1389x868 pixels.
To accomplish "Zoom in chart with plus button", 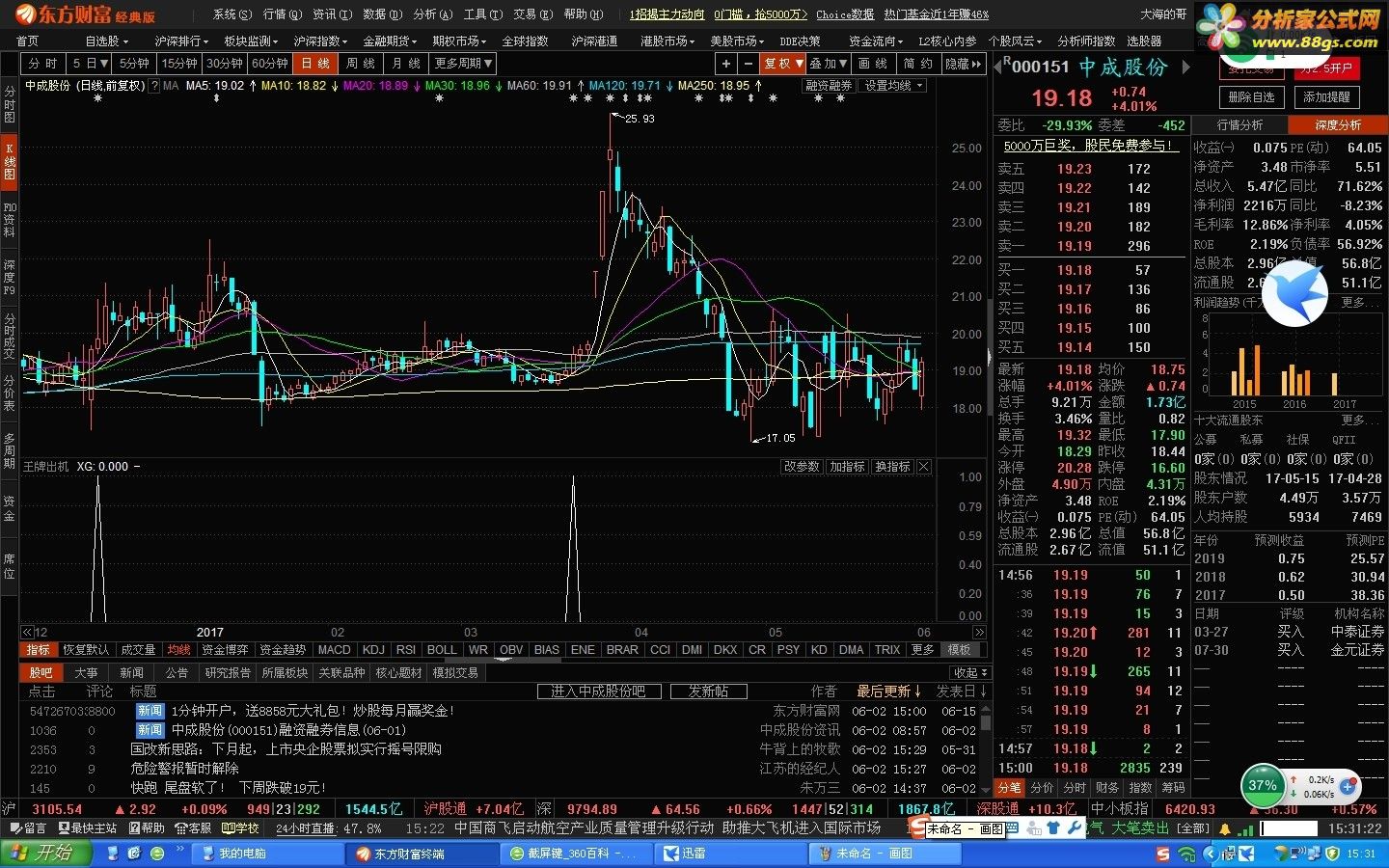I will click(x=726, y=64).
